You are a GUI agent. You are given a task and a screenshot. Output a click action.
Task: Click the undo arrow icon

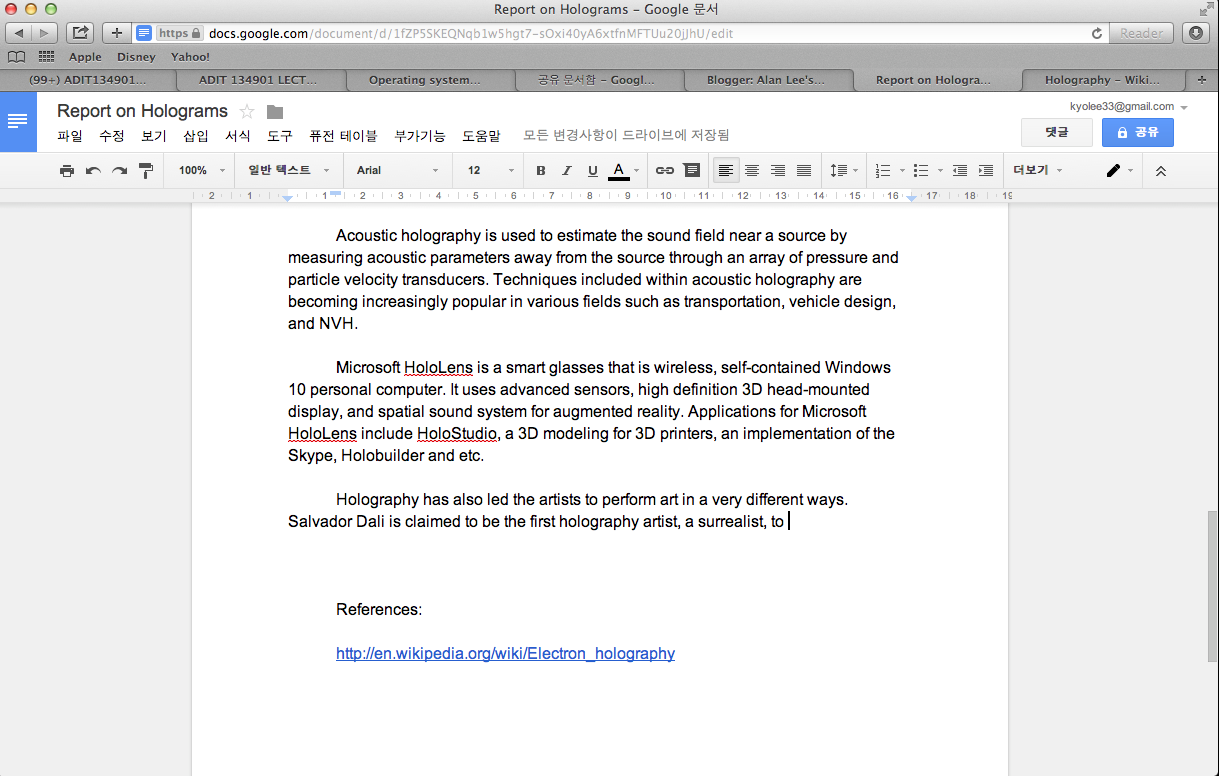coord(93,171)
